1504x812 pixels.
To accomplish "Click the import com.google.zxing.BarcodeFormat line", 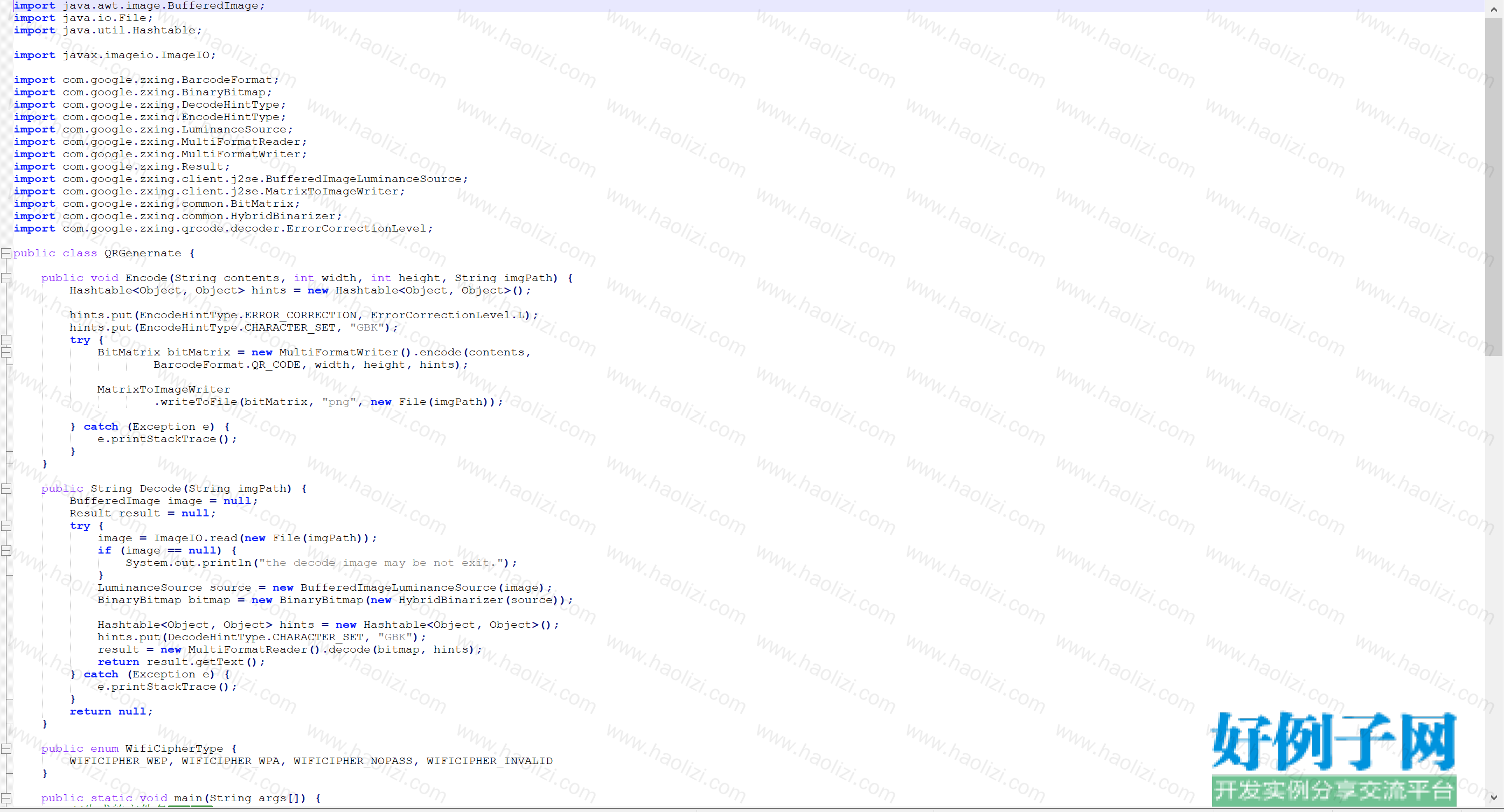I will 146,80.
